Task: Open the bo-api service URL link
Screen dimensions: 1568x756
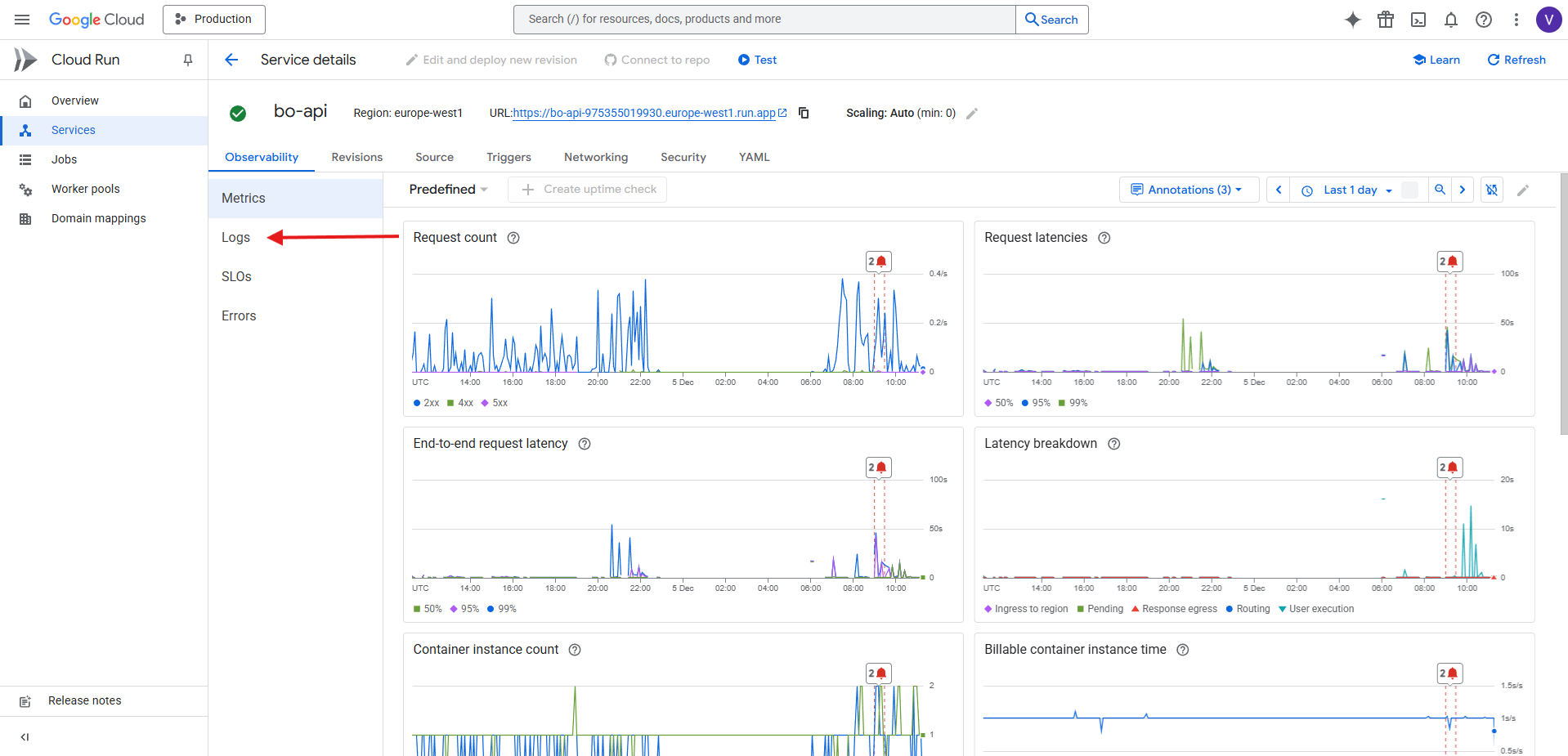Action: tap(643, 113)
